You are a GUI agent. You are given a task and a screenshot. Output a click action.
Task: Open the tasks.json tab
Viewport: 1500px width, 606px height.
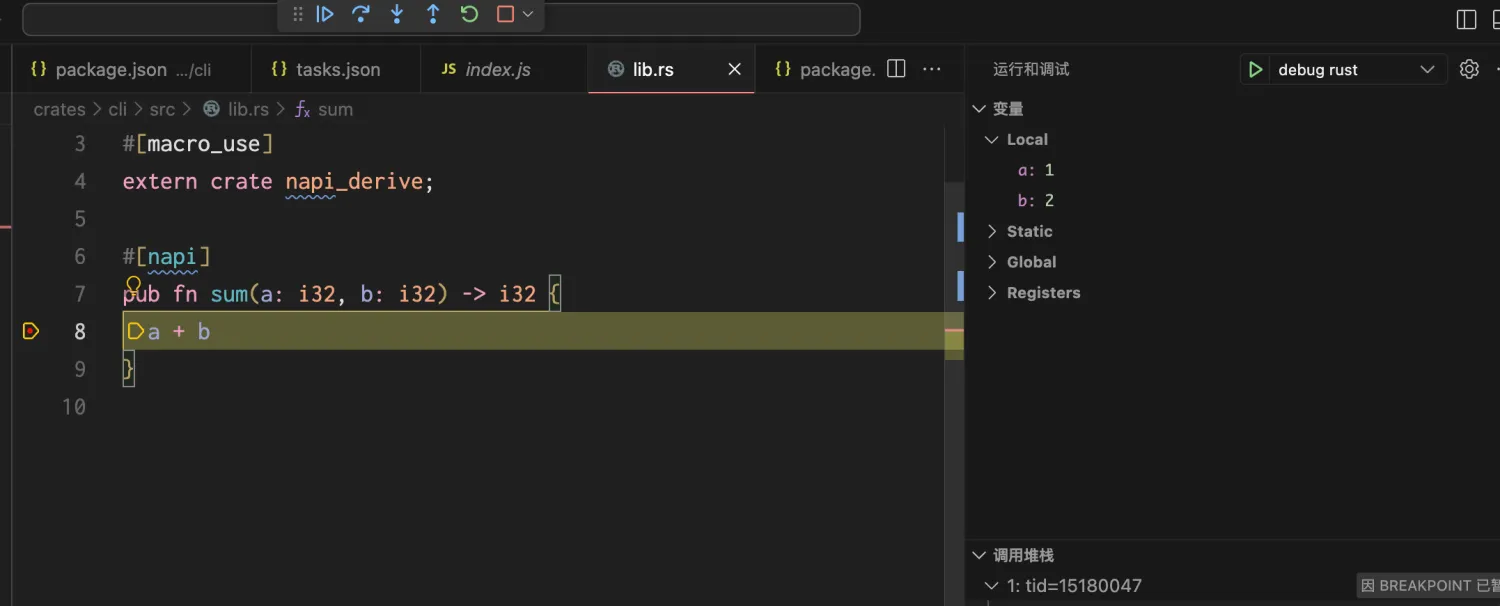pyautogui.click(x=337, y=69)
